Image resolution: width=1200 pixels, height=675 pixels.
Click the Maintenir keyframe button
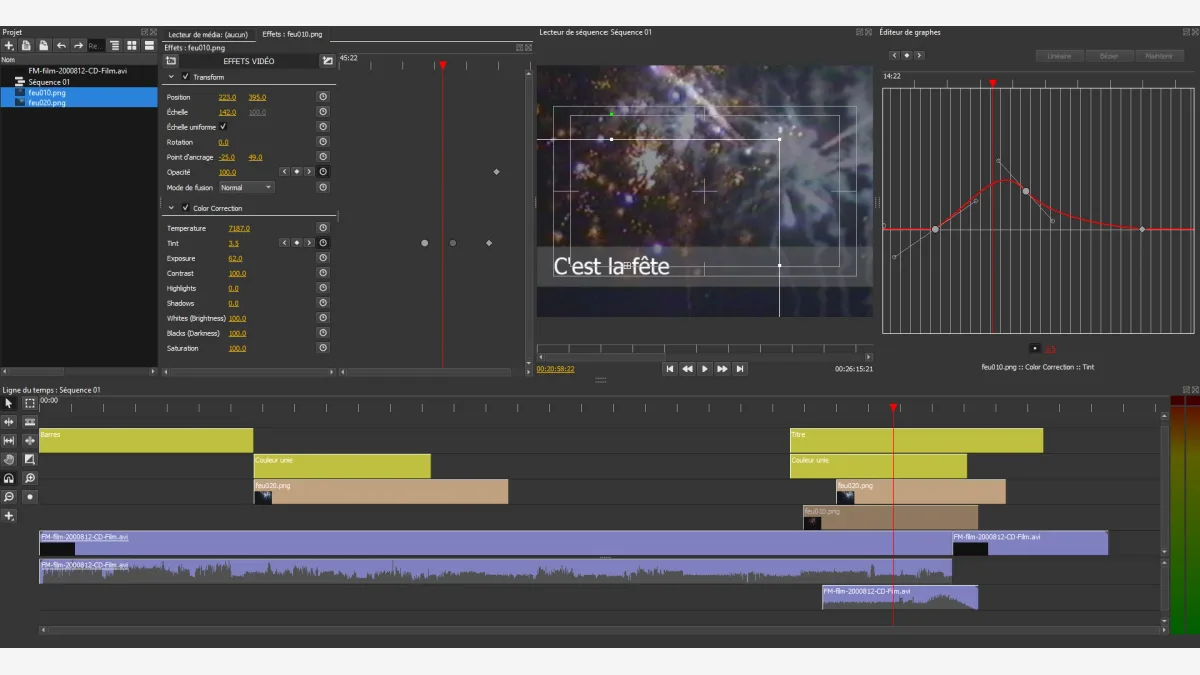point(1159,56)
